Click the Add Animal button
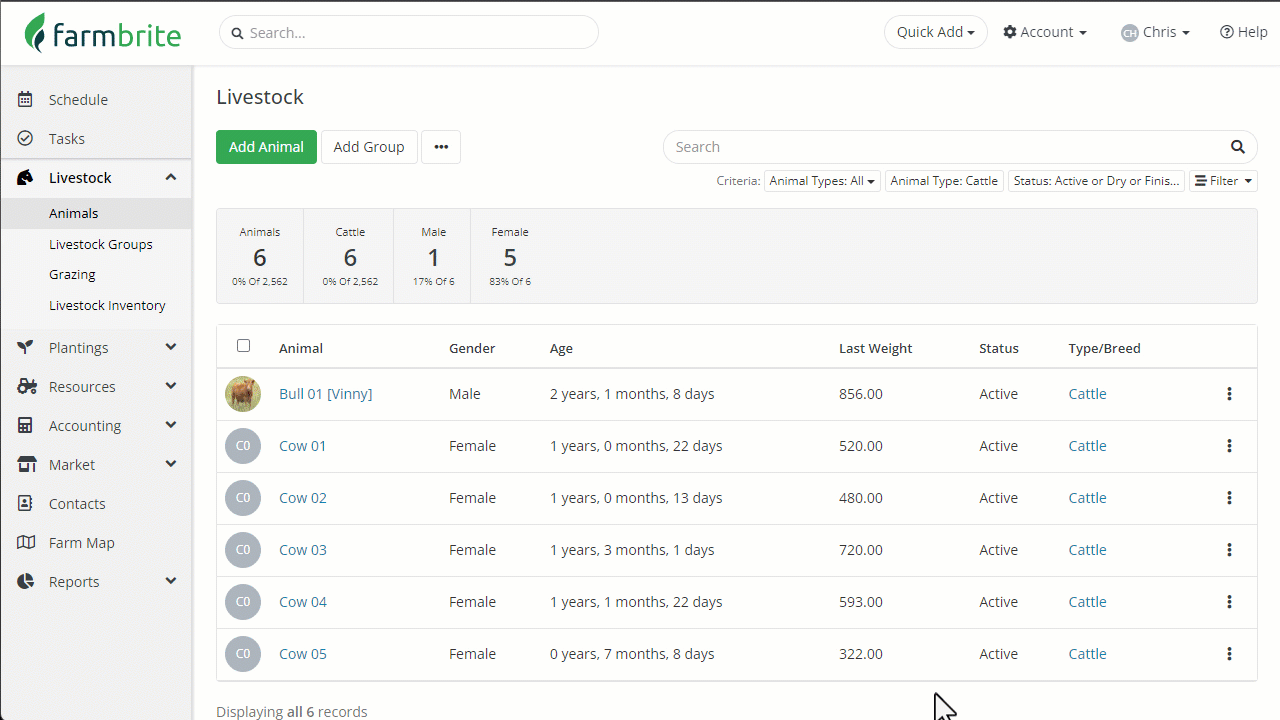The width and height of the screenshot is (1280, 720). (266, 147)
